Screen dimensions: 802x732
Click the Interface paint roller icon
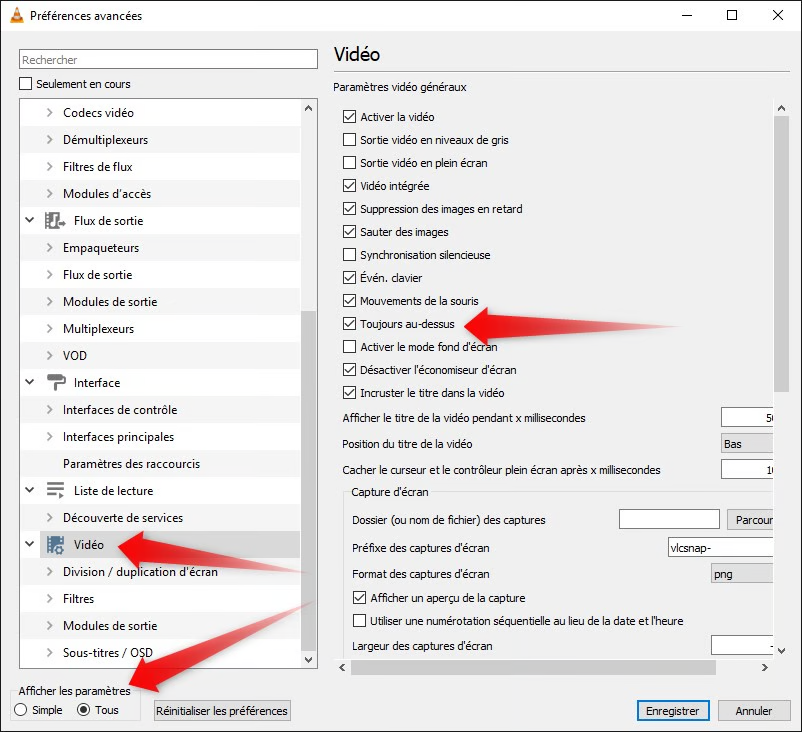(56, 383)
